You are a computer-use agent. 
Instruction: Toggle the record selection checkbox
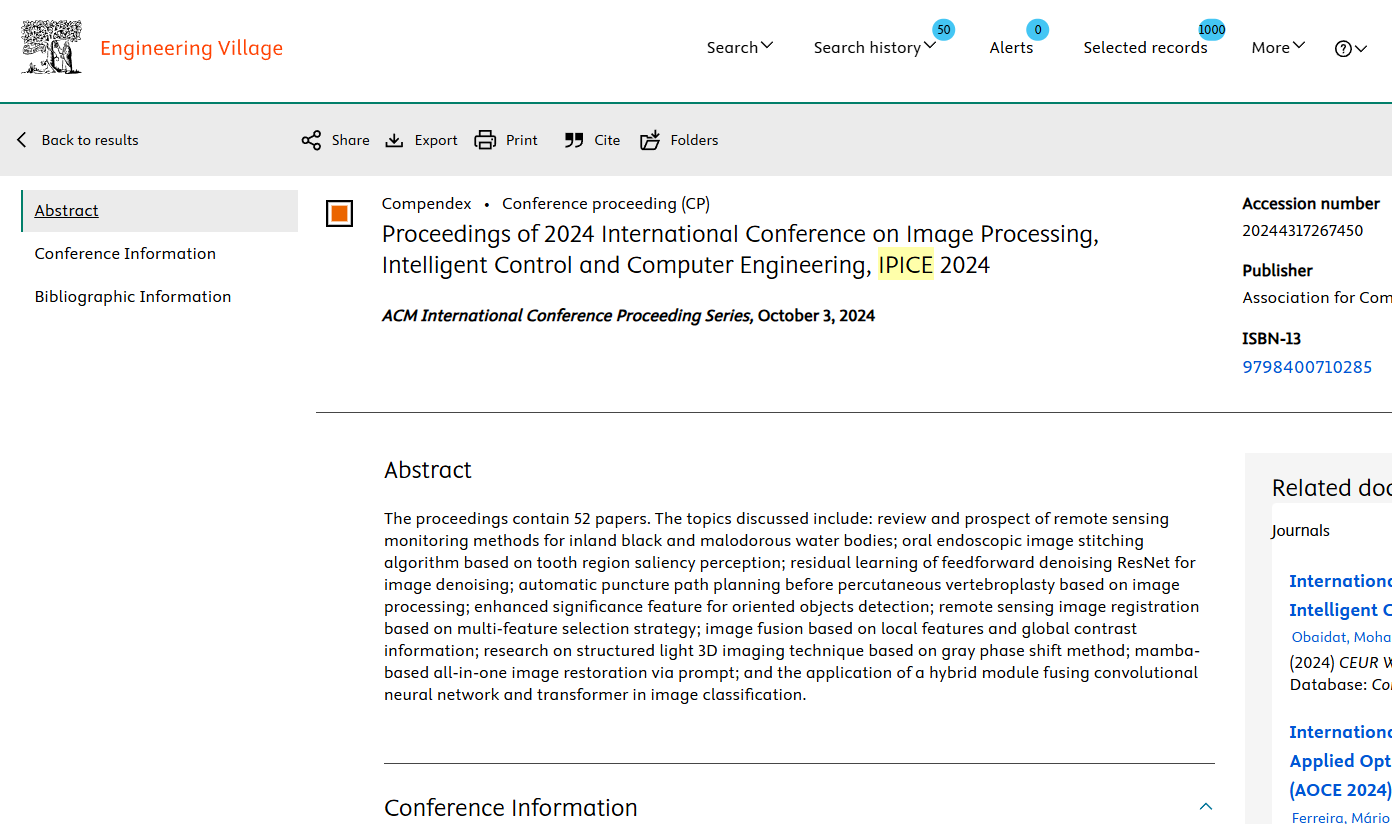339,213
